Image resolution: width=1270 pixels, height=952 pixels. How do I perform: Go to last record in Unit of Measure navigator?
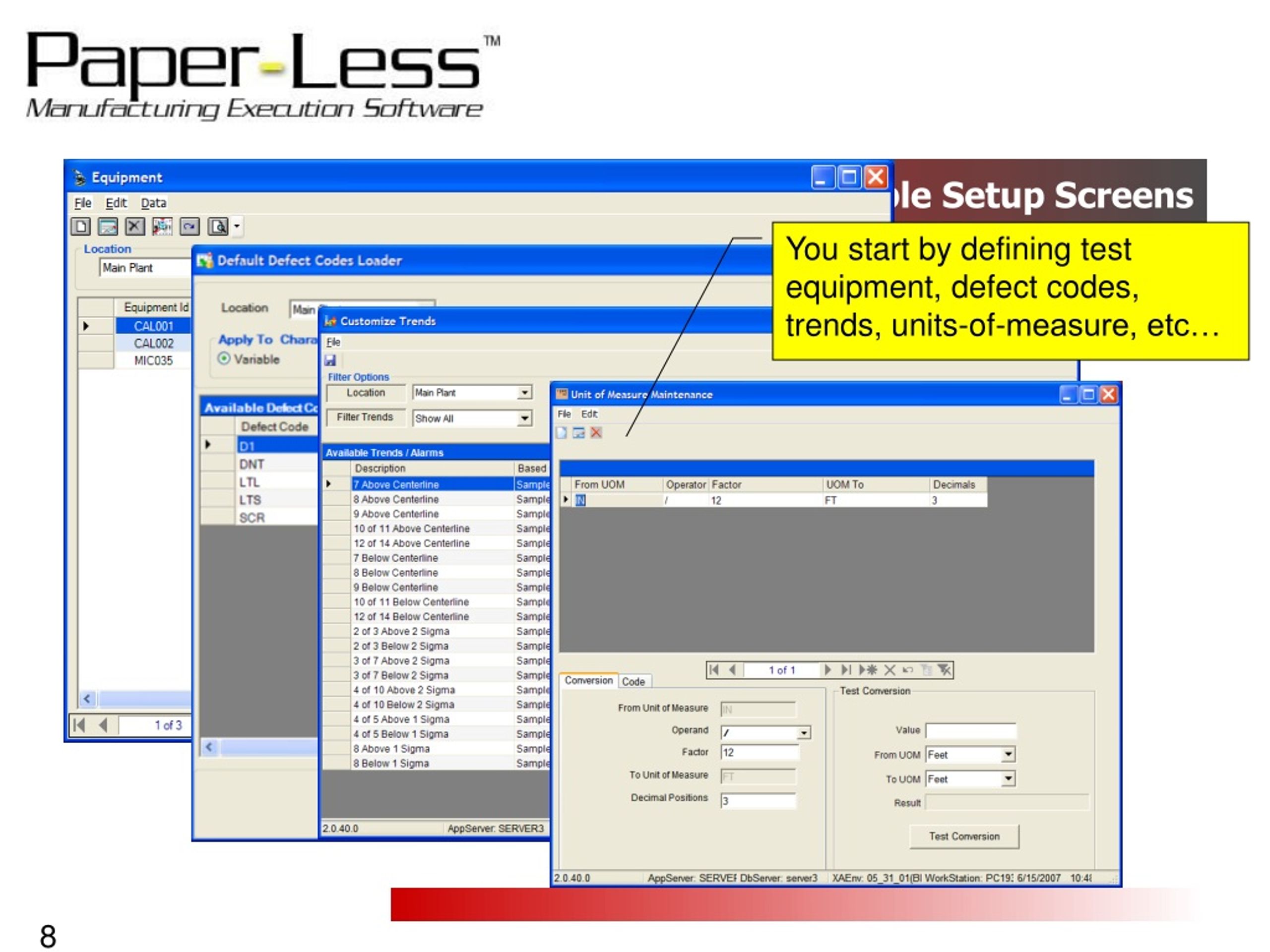coord(846,670)
